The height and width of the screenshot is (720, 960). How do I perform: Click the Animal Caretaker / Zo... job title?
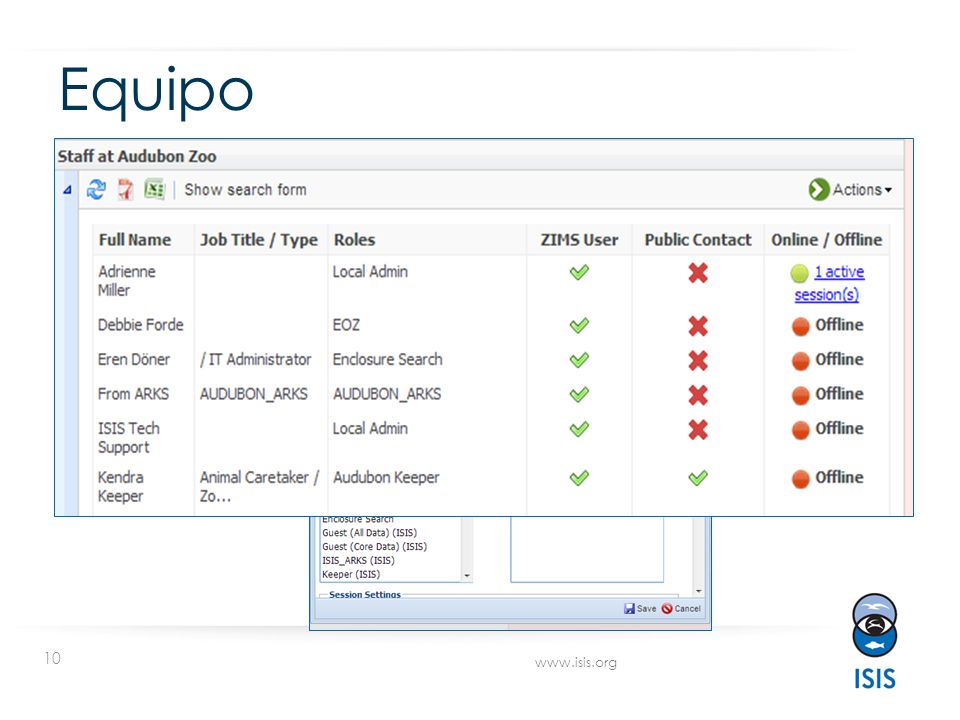click(260, 487)
